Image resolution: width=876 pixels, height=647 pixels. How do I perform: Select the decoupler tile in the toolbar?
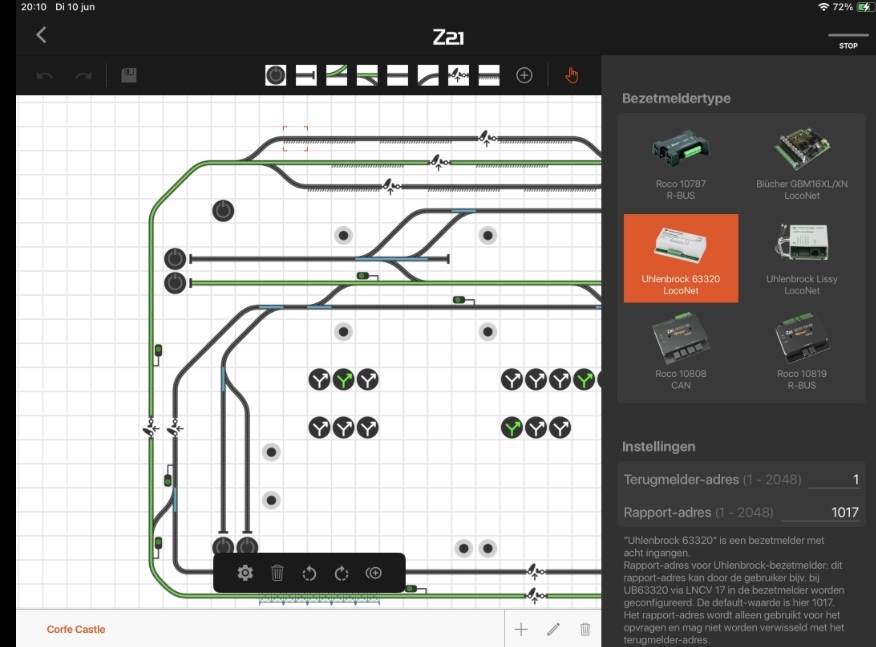pos(458,75)
